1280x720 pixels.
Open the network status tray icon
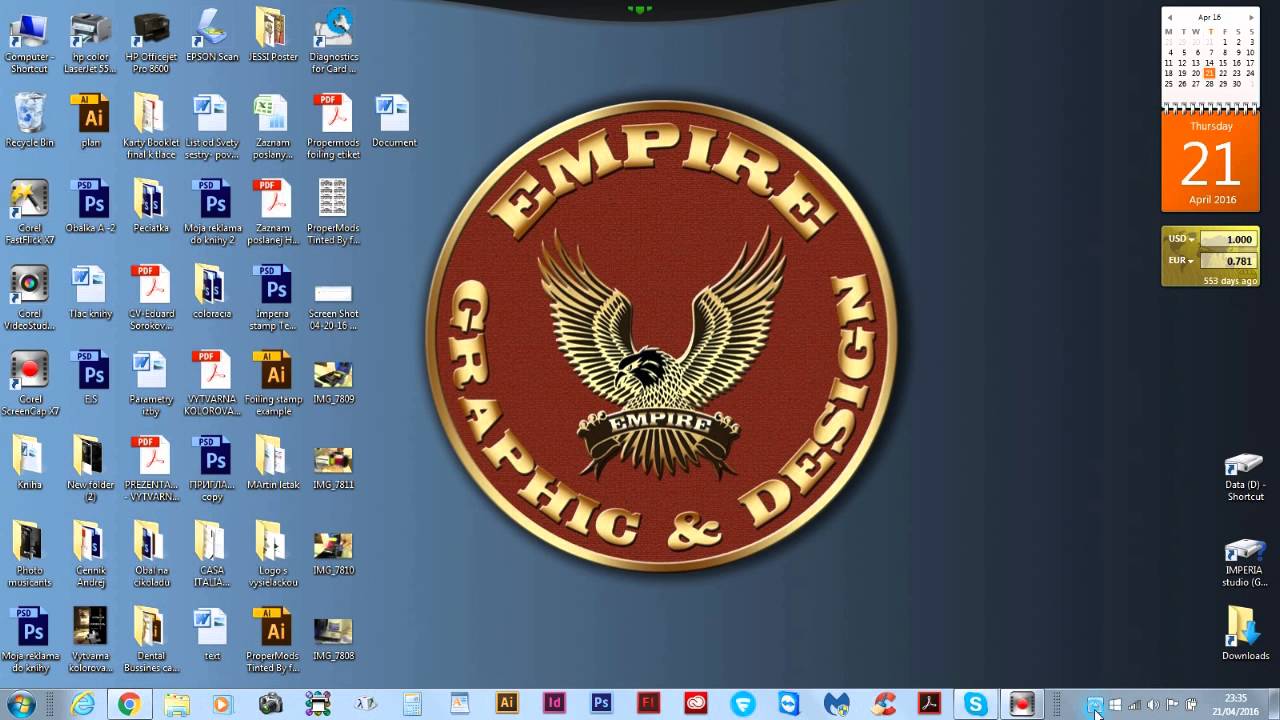[1134, 705]
